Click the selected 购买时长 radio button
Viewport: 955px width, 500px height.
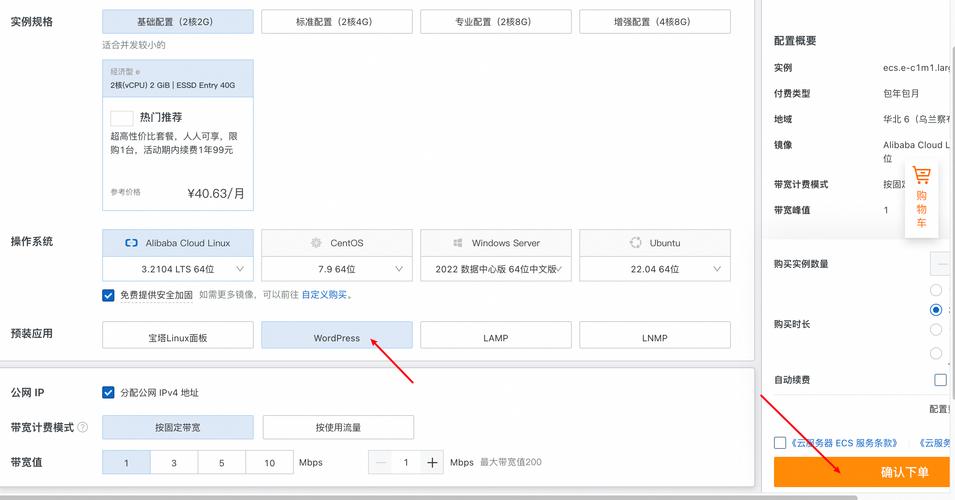click(x=936, y=310)
